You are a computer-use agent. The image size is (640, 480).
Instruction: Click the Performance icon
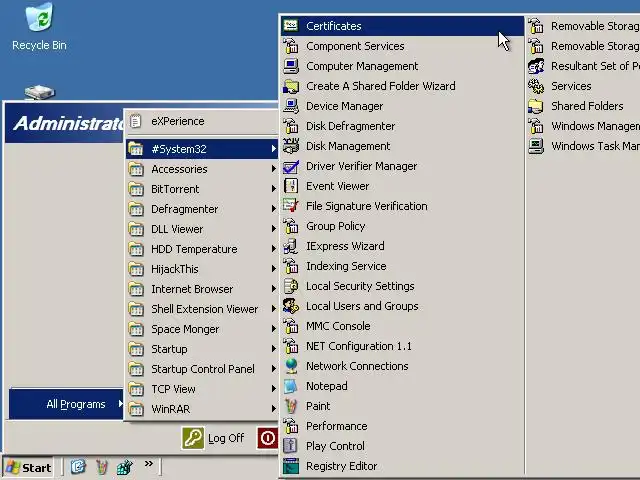click(291, 426)
